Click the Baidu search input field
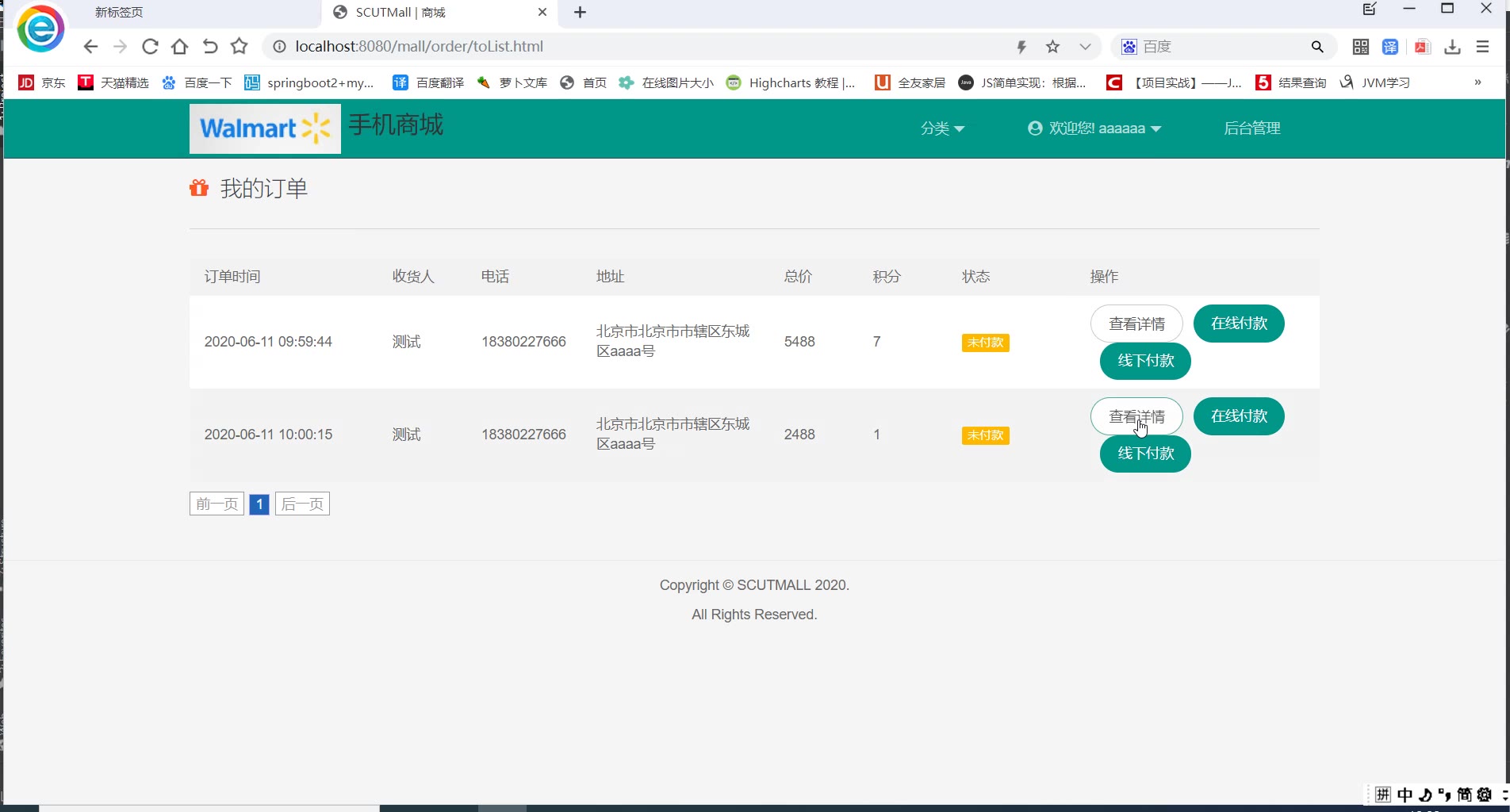 [1221, 47]
